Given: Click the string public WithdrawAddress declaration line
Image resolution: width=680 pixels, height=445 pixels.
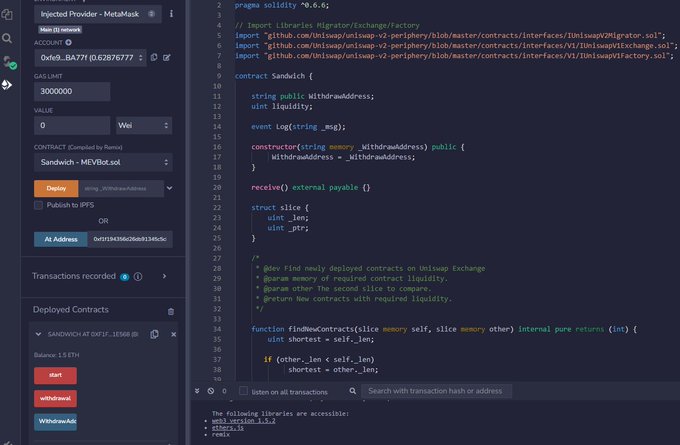Looking at the screenshot, I should [x=312, y=96].
